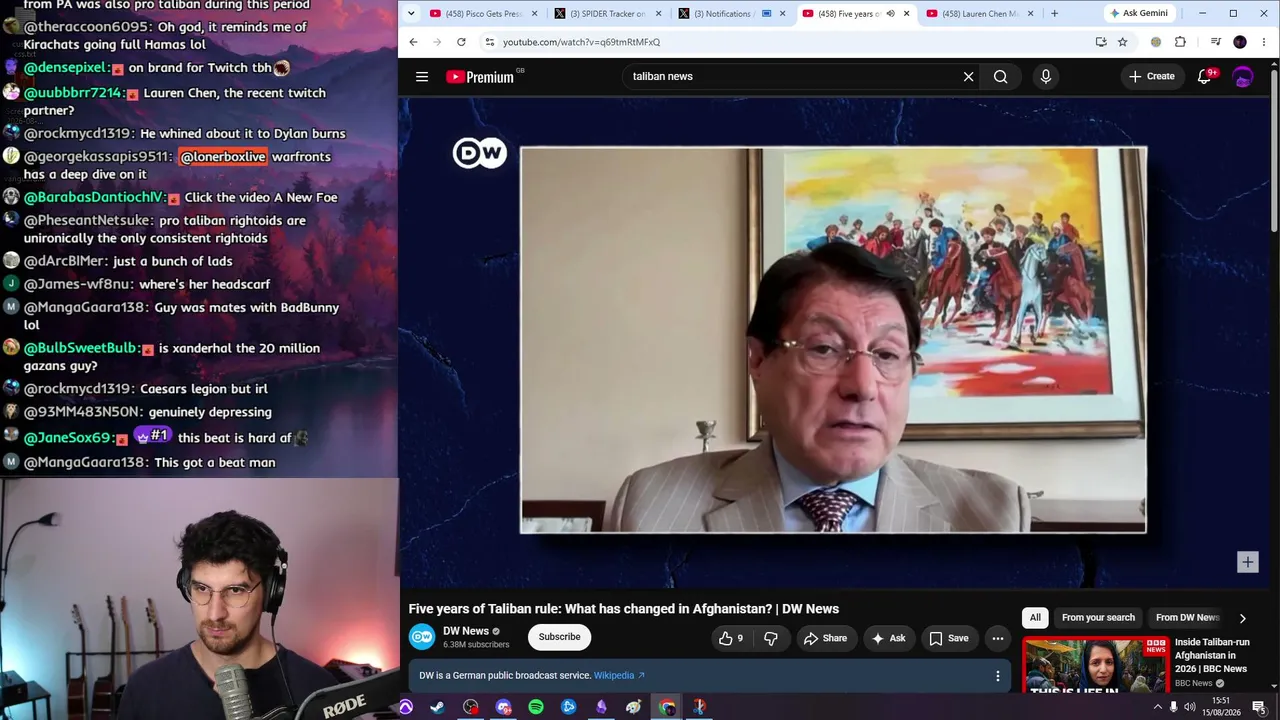Click the plus button below the video corner

click(1247, 562)
